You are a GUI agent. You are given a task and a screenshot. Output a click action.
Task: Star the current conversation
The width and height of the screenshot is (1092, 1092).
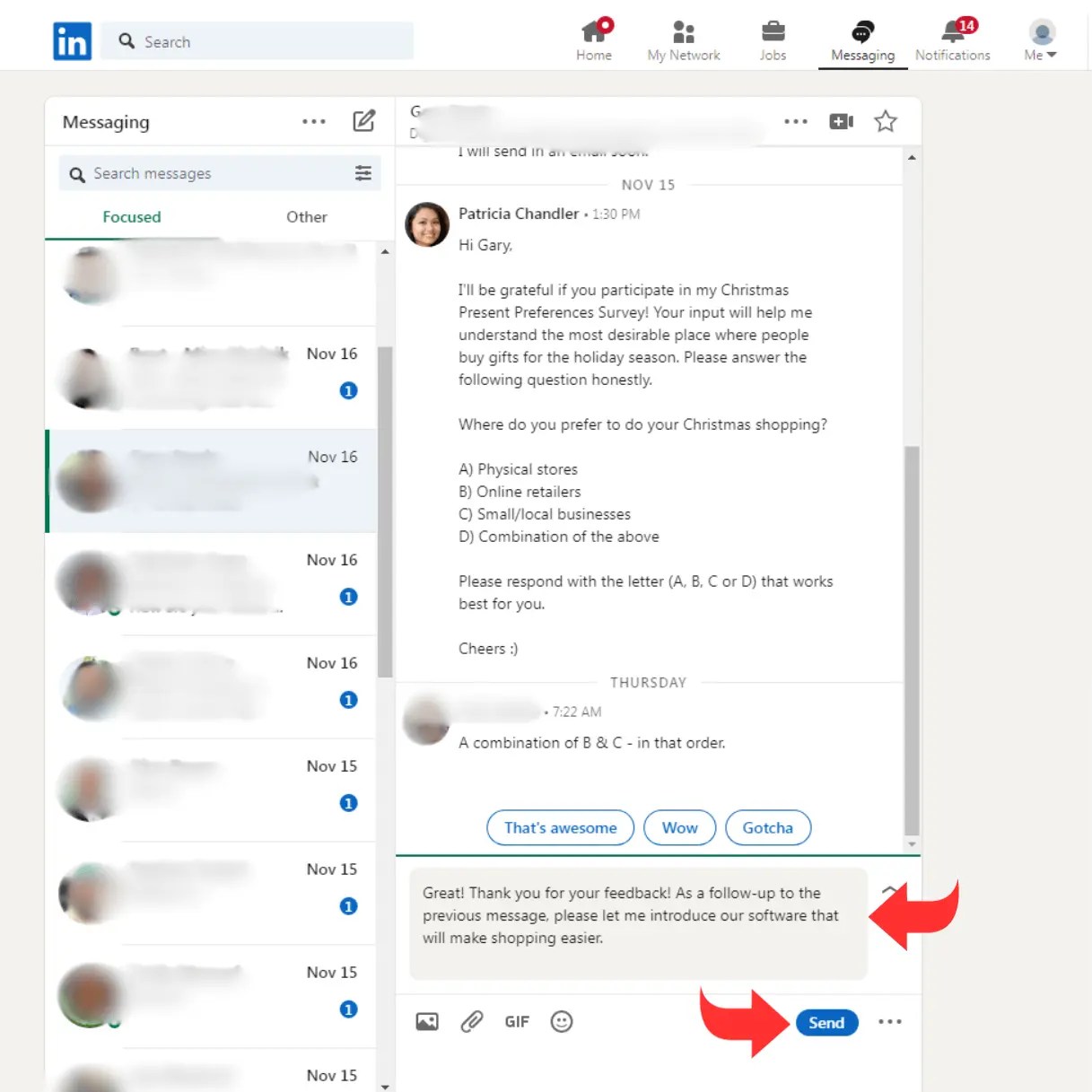885,121
